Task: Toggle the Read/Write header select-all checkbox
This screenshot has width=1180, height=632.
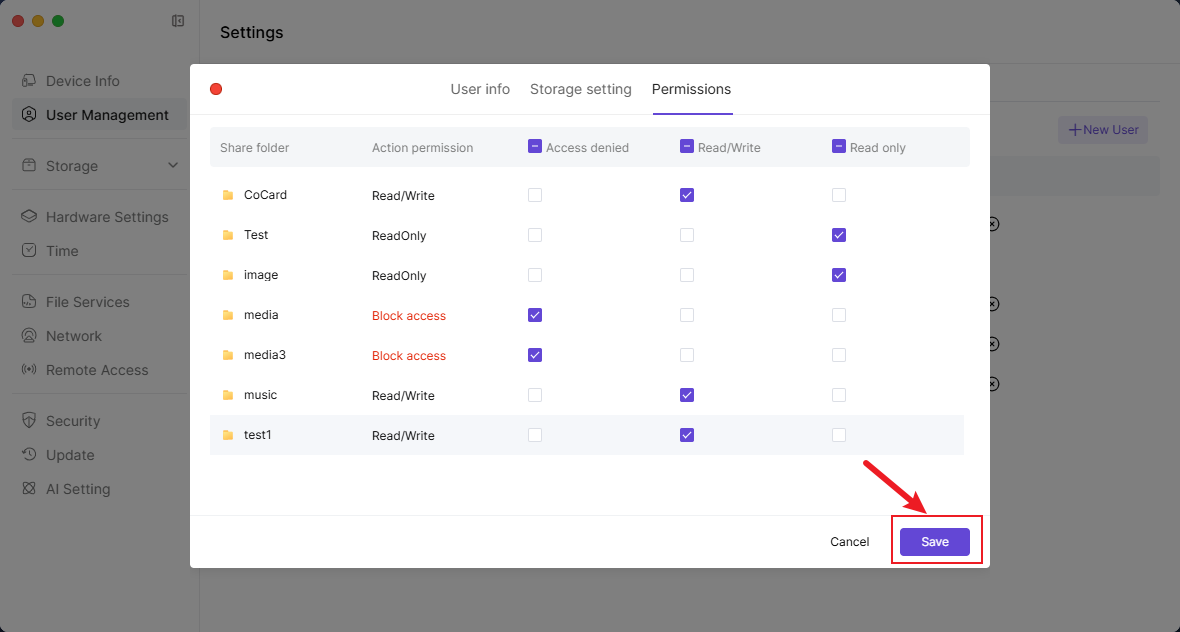Action: (687, 146)
